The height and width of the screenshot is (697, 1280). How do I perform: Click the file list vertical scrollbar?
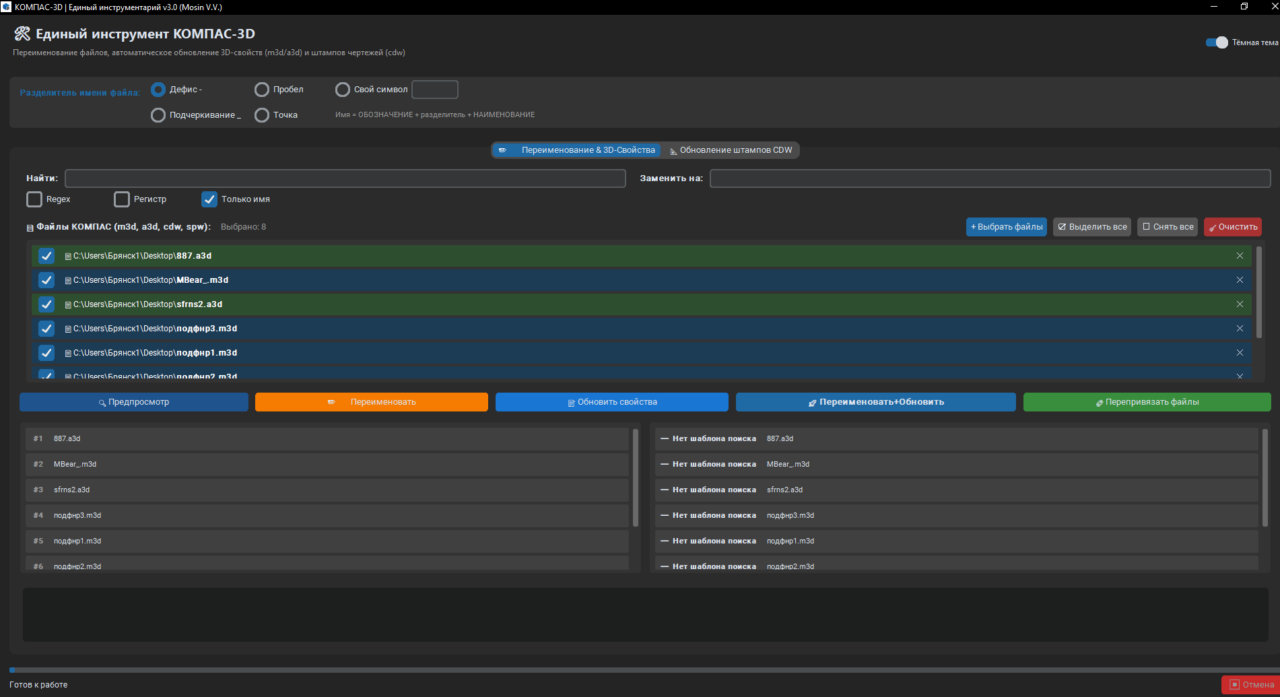(x=1259, y=292)
